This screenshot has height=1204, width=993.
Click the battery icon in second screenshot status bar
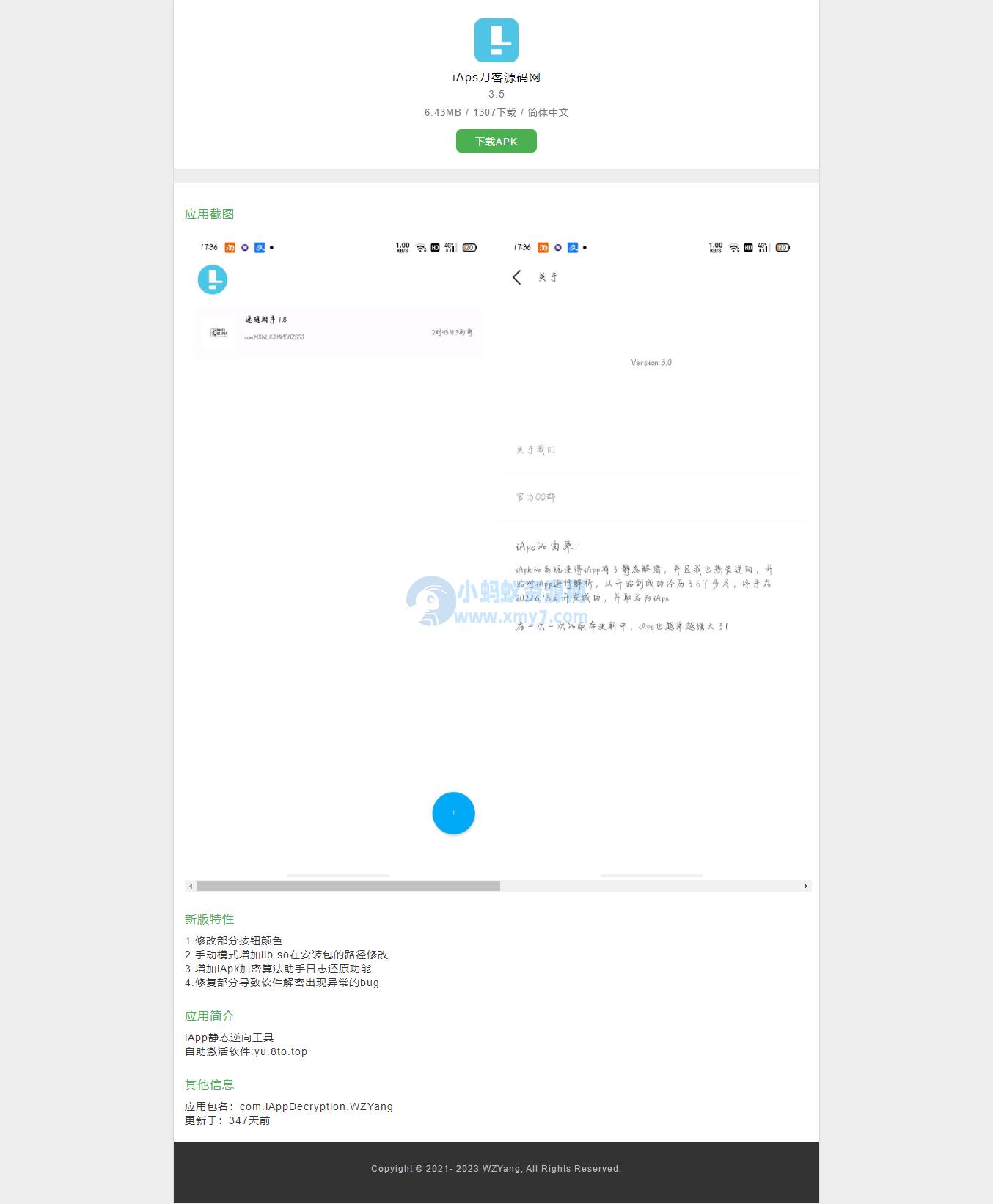tap(783, 248)
